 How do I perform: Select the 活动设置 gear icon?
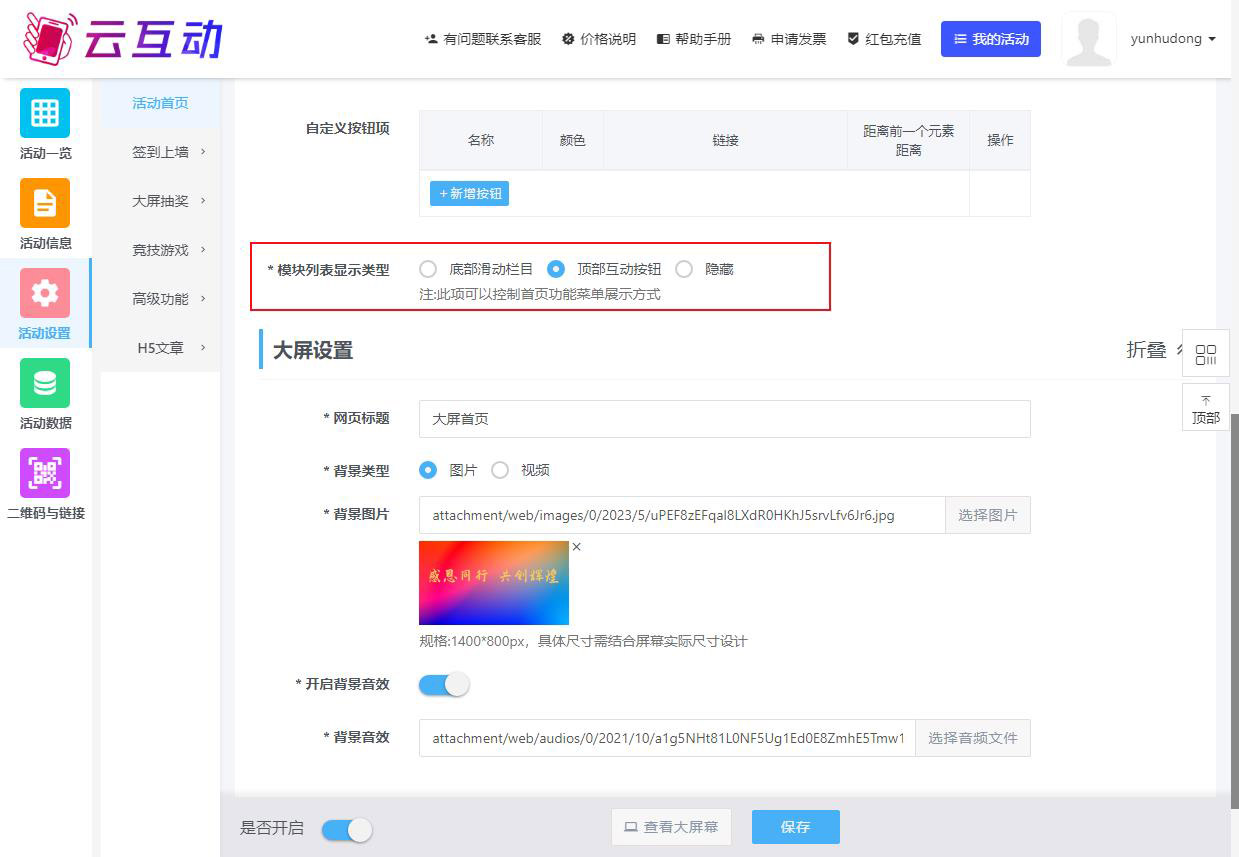coord(45,293)
